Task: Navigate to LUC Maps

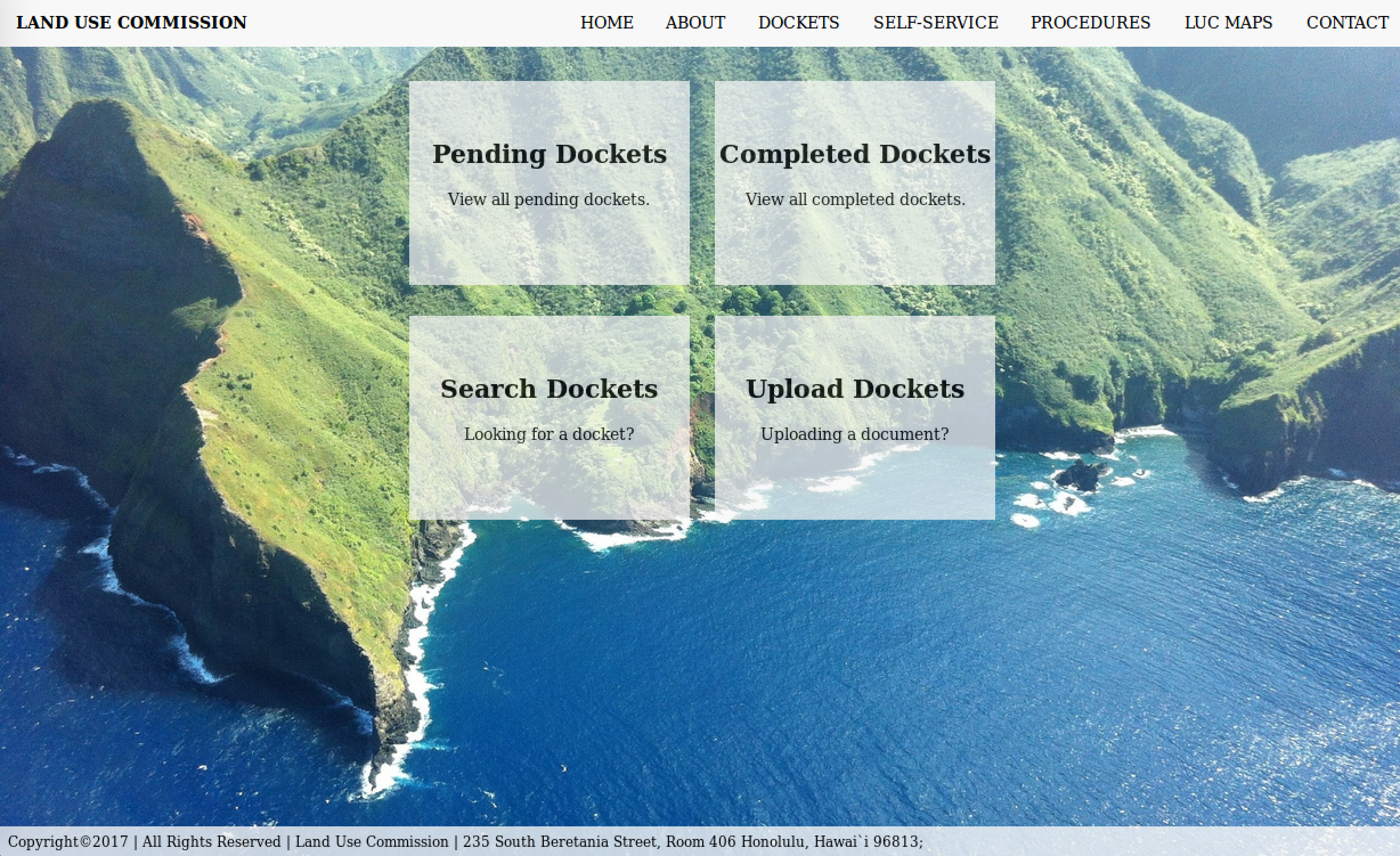Action: (x=1228, y=23)
